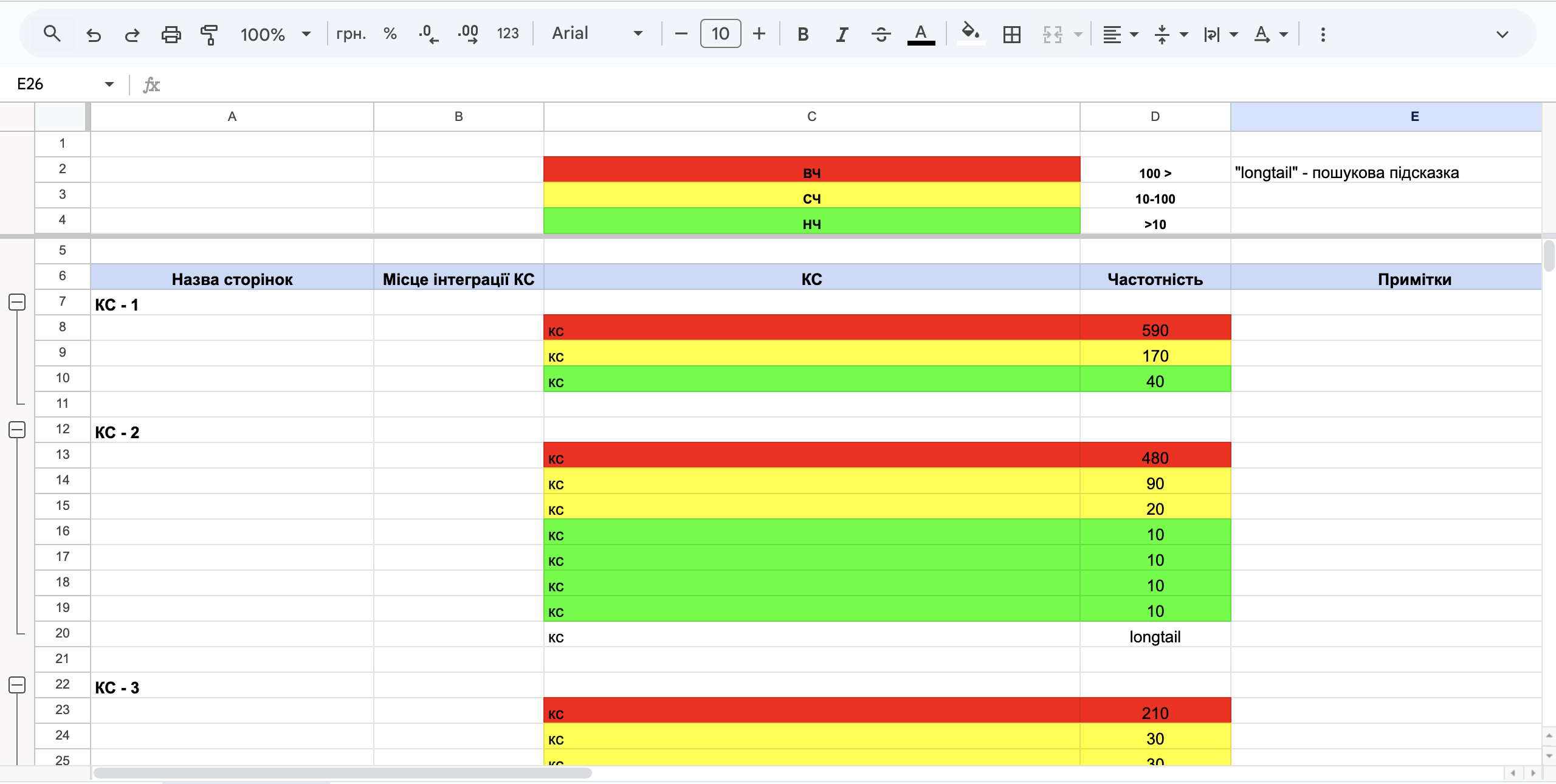Open the borders tool
Screen dimensions: 1556x784
[1012, 34]
